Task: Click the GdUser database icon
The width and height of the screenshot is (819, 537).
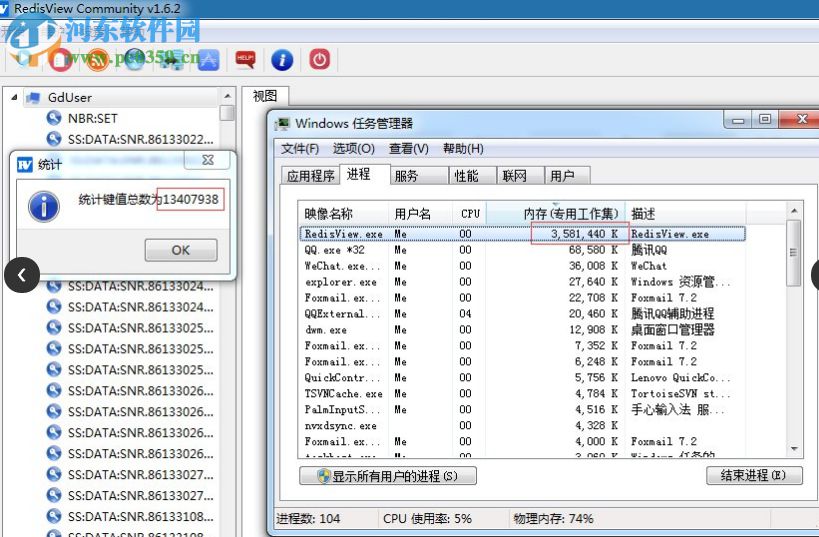Action: 34,98
